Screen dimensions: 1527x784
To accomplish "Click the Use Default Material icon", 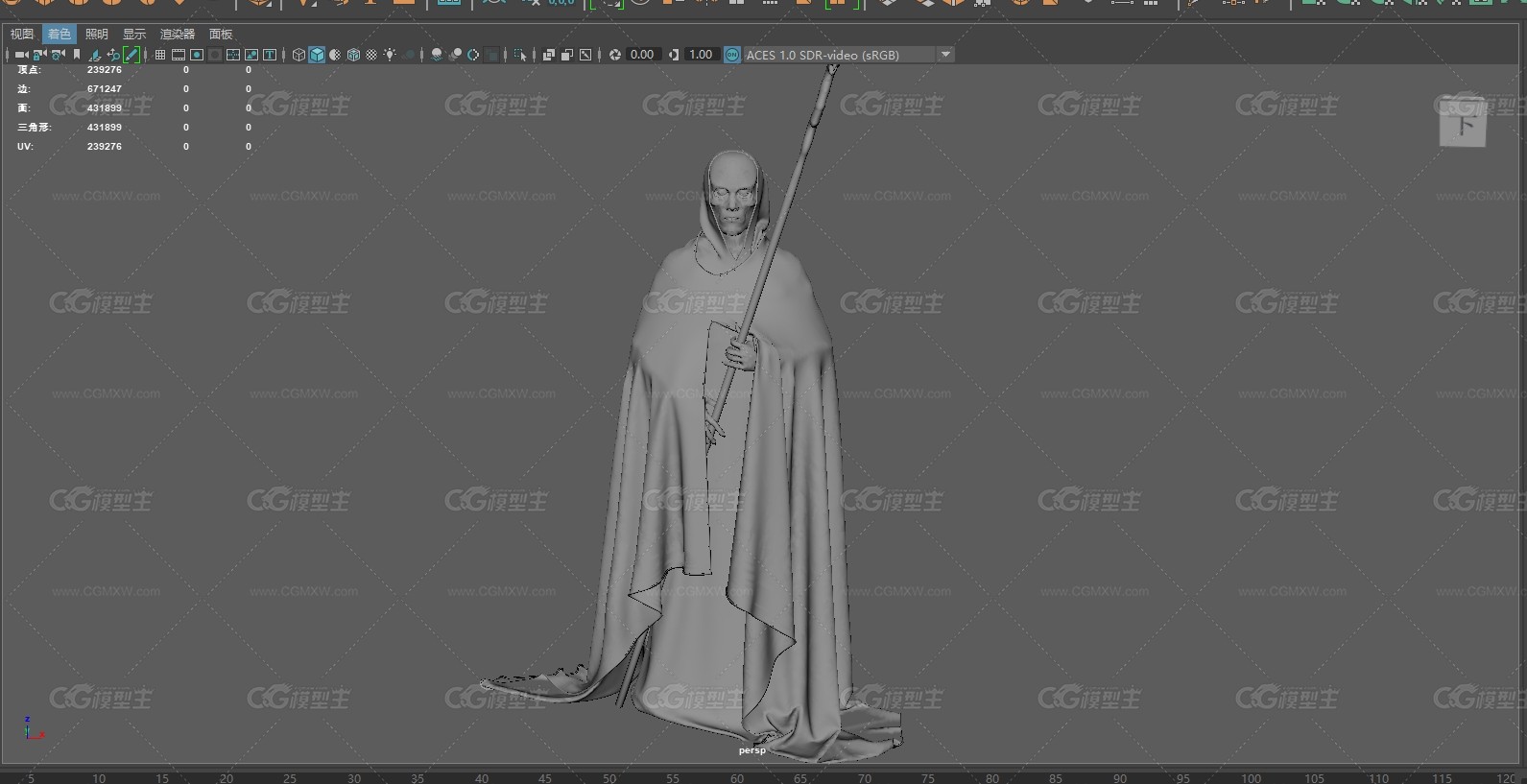I will point(335,55).
